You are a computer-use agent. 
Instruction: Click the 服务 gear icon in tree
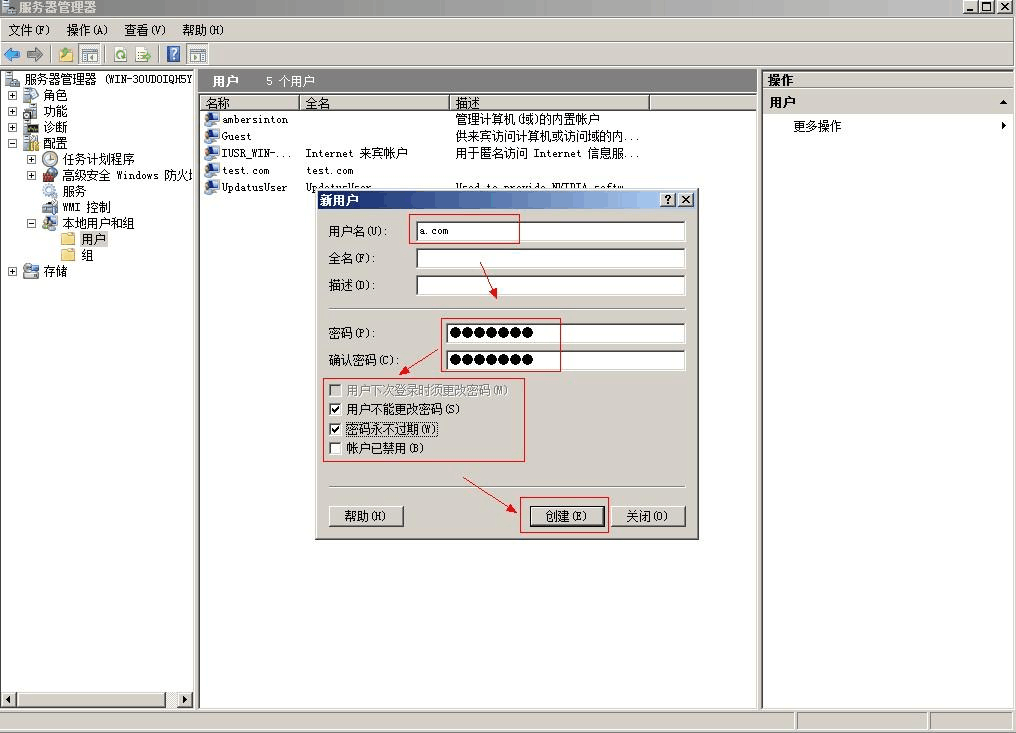[50, 191]
